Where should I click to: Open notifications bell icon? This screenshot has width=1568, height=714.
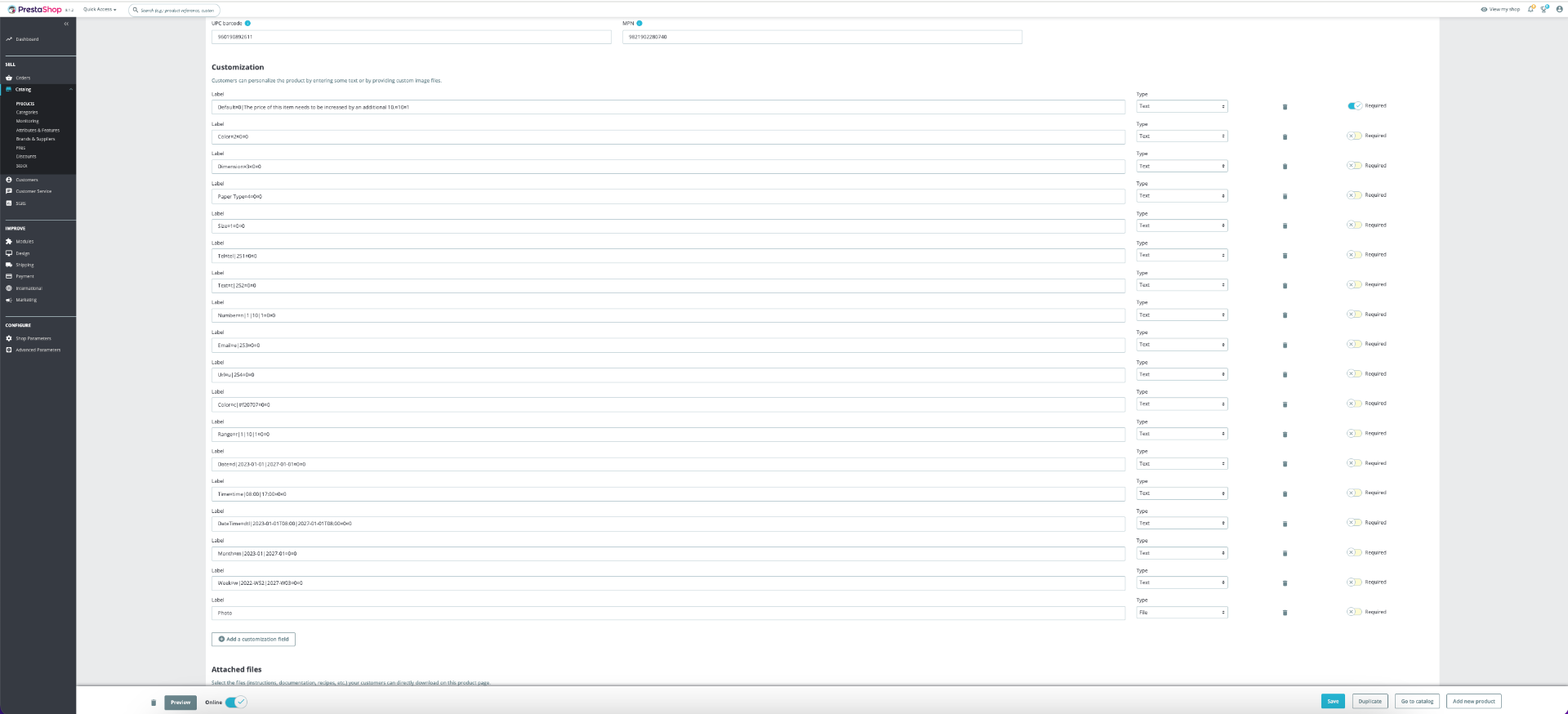[1531, 9]
